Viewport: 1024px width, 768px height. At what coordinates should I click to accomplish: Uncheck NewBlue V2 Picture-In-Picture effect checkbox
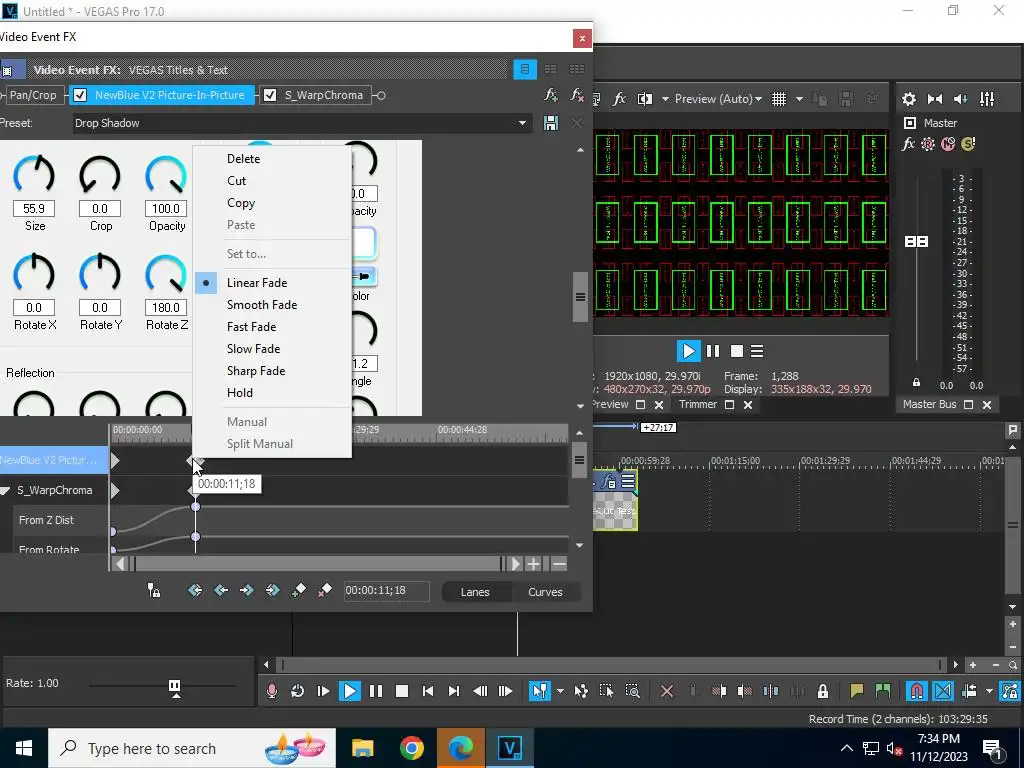pyautogui.click(x=80, y=95)
